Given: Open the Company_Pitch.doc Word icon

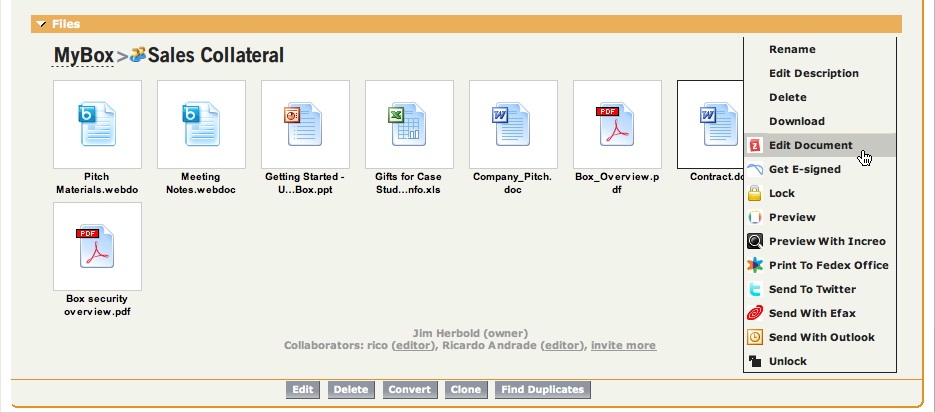Looking at the screenshot, I should click(513, 125).
